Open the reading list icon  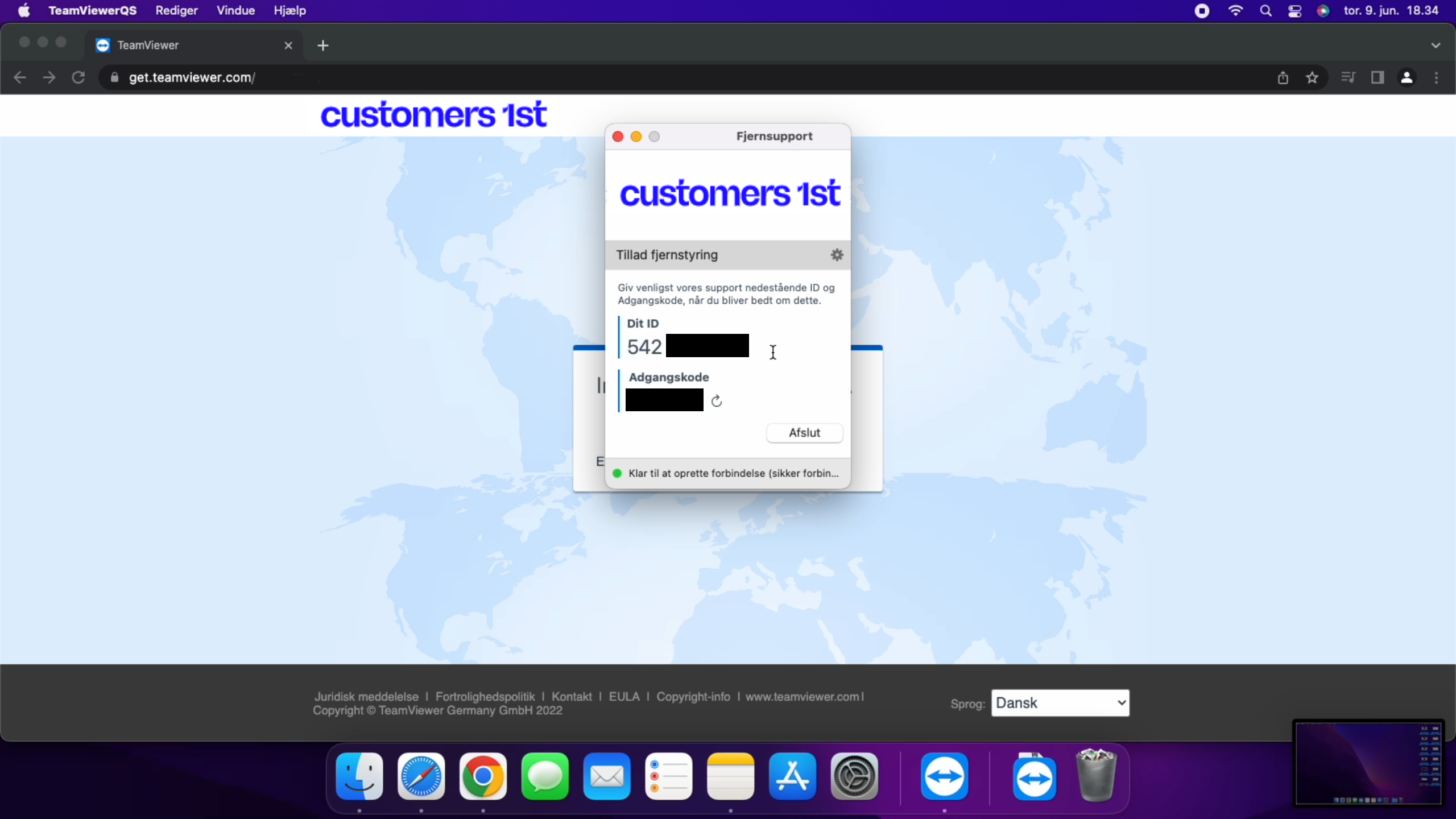click(x=1348, y=77)
